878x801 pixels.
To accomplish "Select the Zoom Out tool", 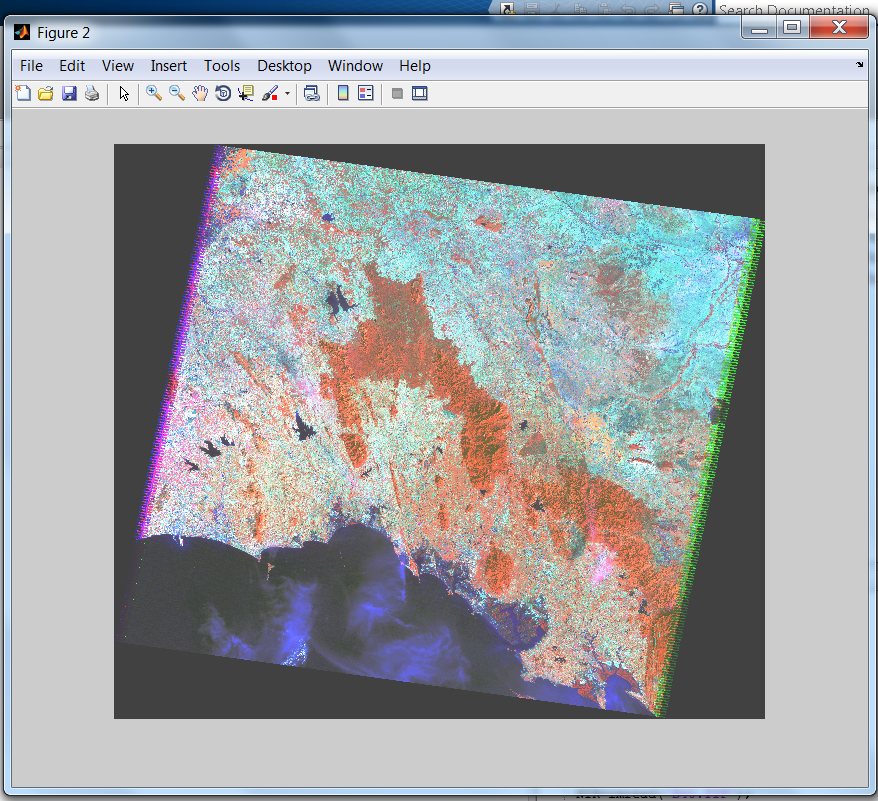I will (176, 92).
